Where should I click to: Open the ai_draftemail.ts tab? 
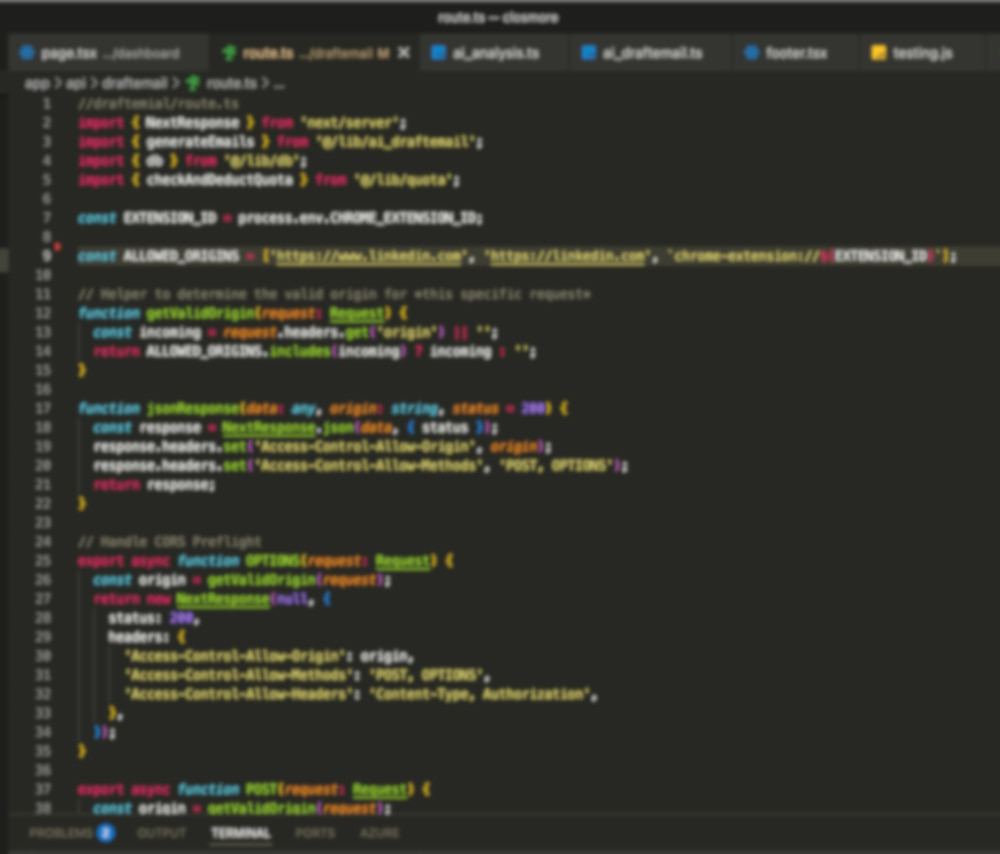652,53
